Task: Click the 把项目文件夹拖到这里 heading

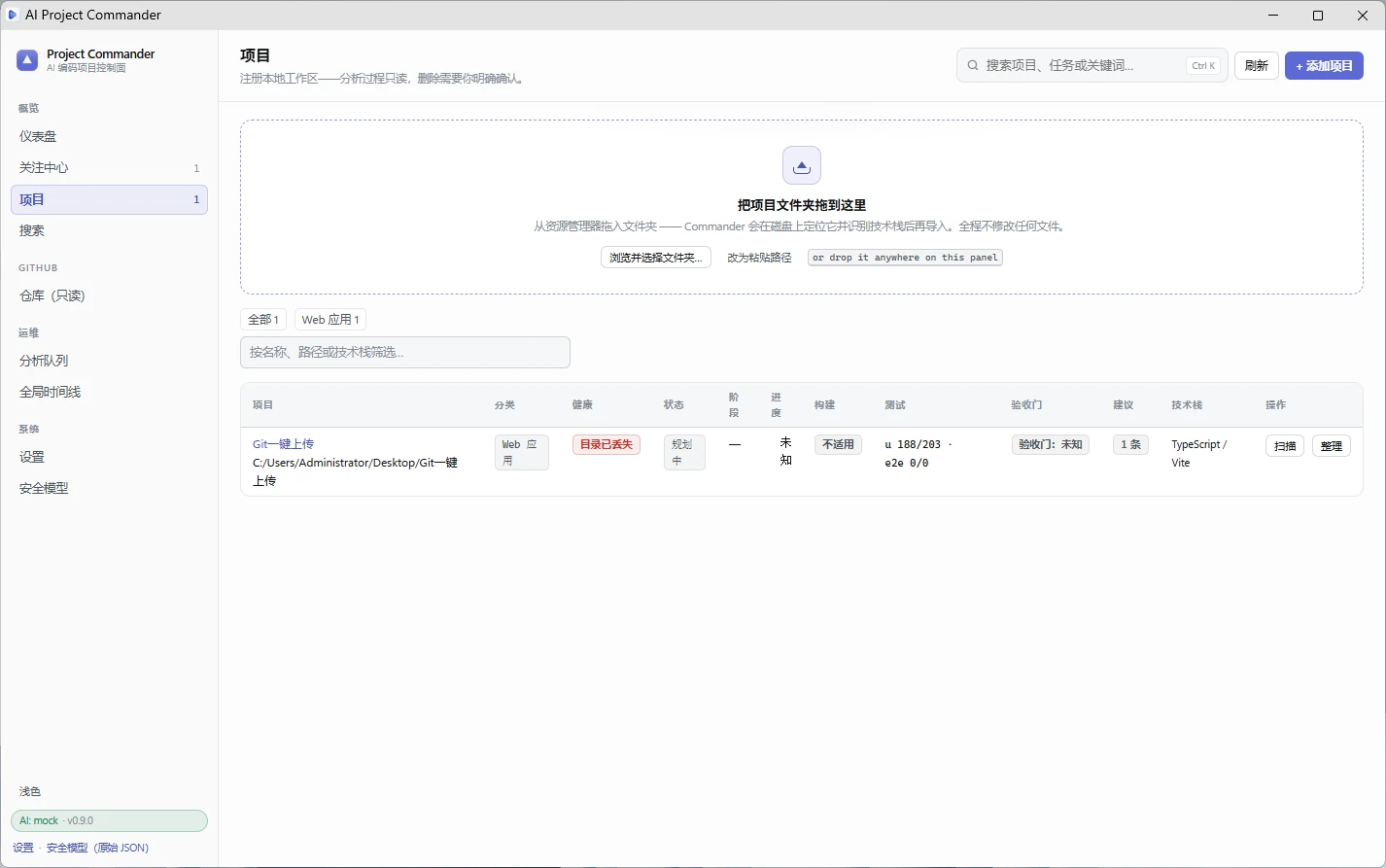Action: point(802,205)
